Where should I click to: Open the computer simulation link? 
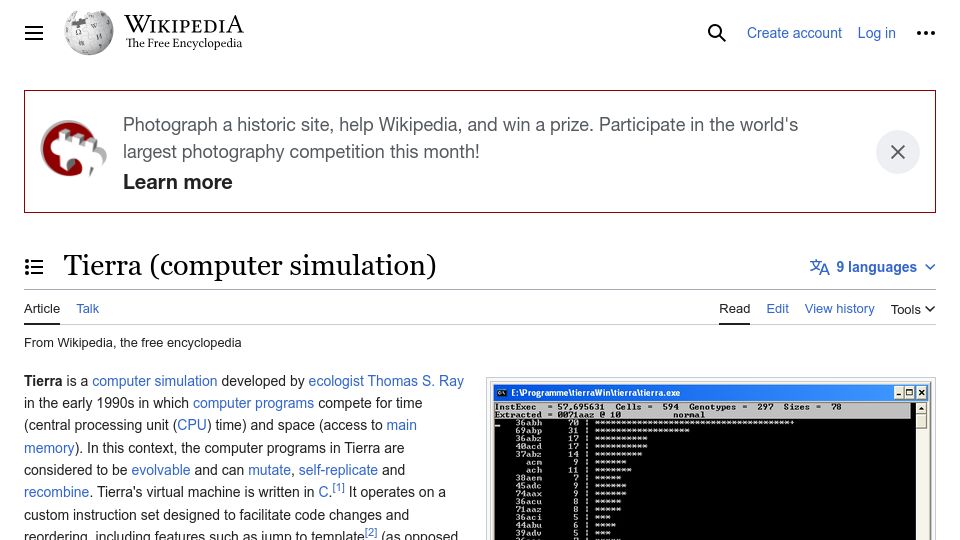tap(155, 381)
